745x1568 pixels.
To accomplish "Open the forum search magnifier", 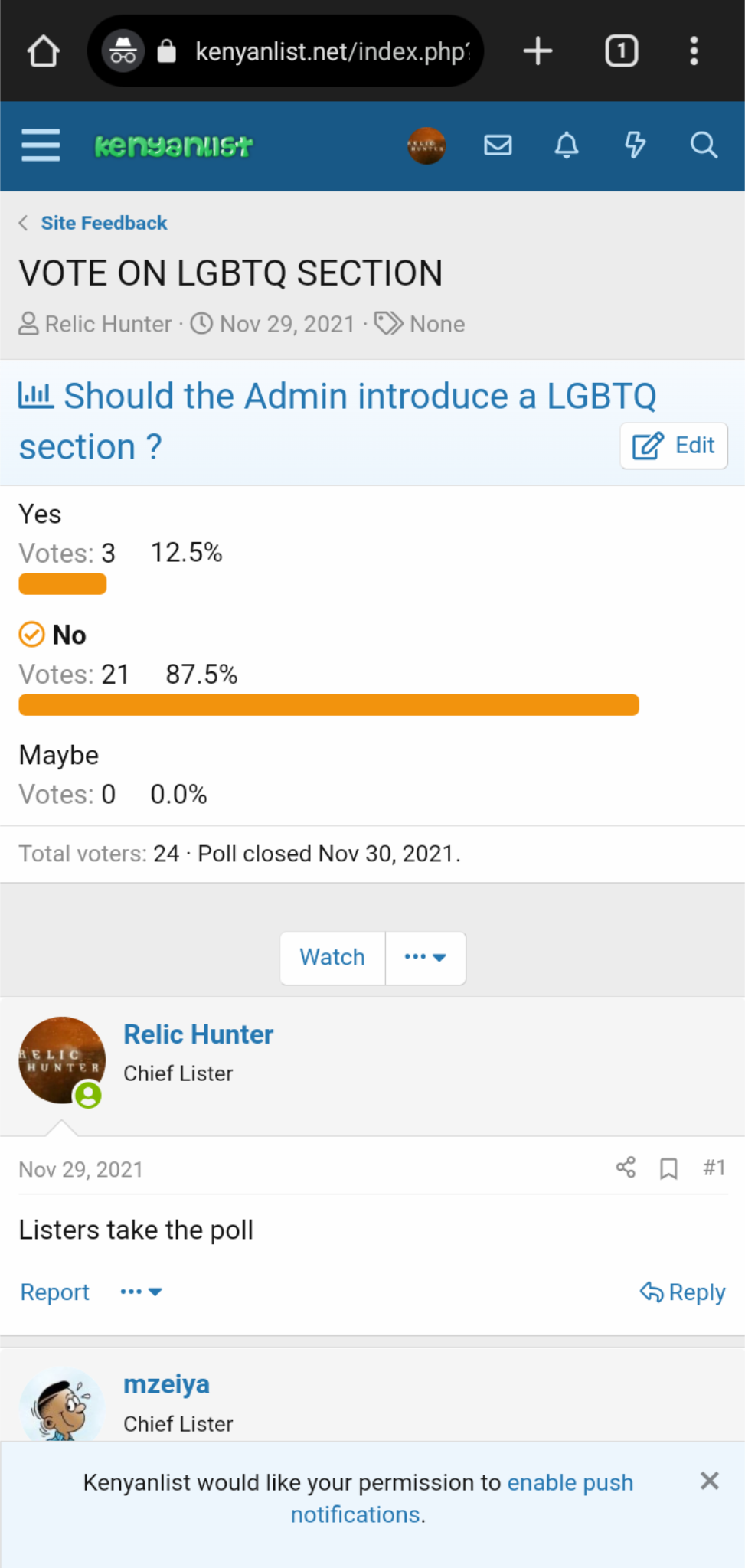I will [704, 145].
